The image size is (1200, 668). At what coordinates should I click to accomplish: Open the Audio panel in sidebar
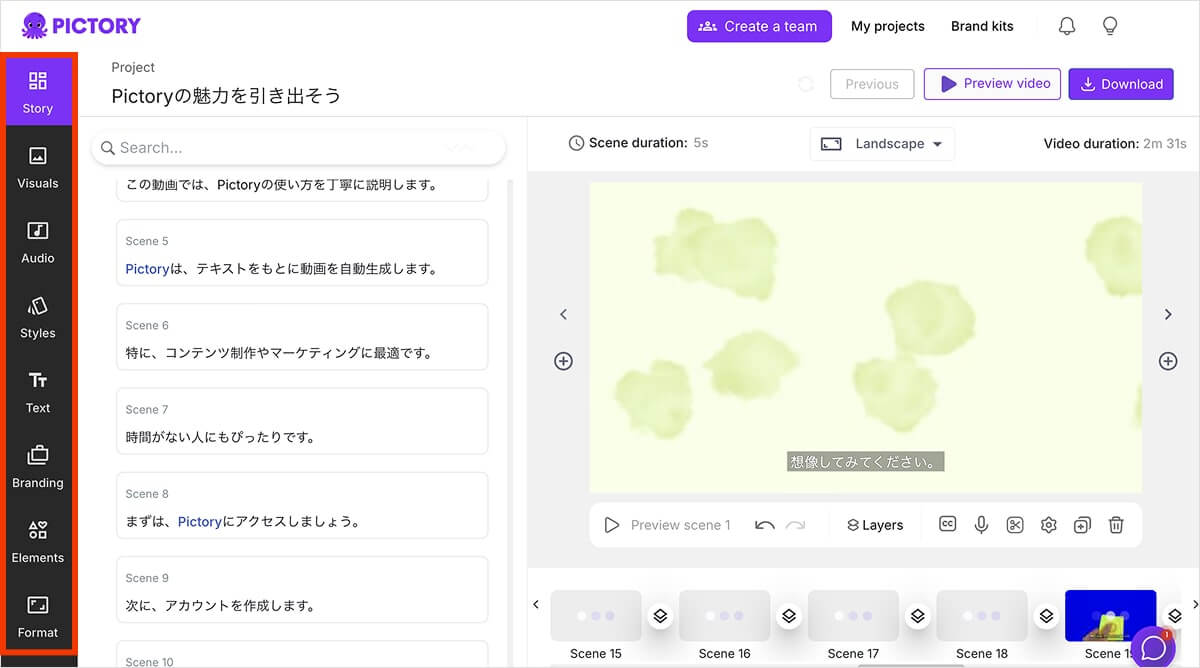pos(38,242)
